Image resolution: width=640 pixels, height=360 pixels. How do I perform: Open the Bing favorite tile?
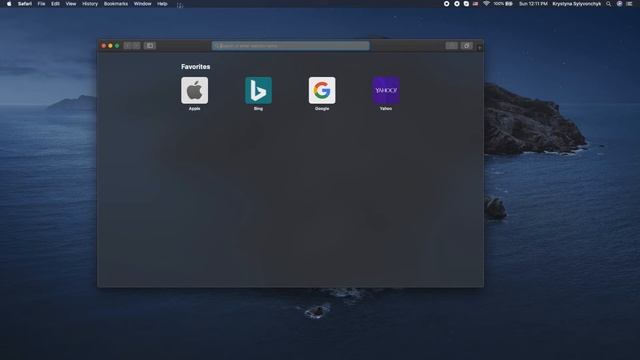[x=258, y=90]
